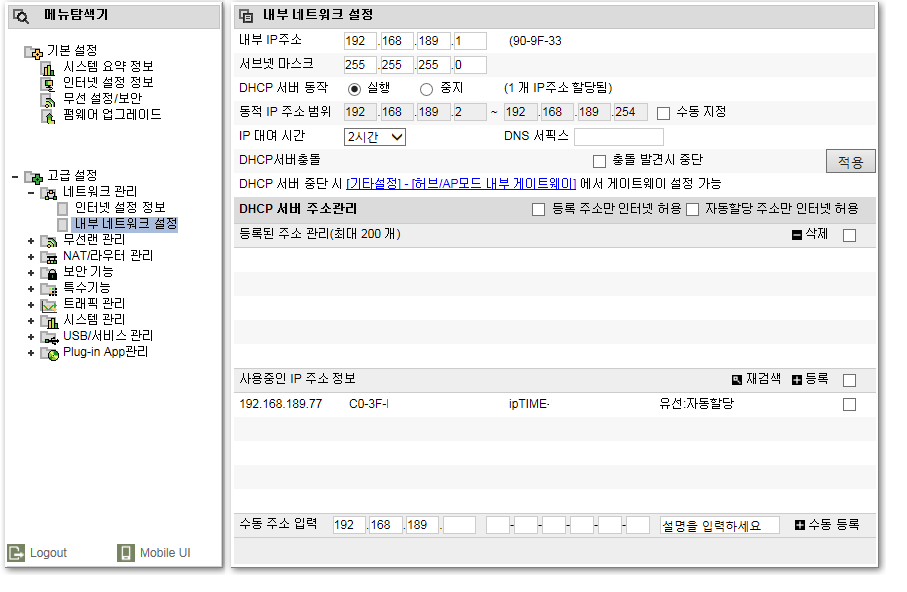Click the USB/서비스 관리 icon
Viewport: 907px width, 592px height.
[49, 337]
